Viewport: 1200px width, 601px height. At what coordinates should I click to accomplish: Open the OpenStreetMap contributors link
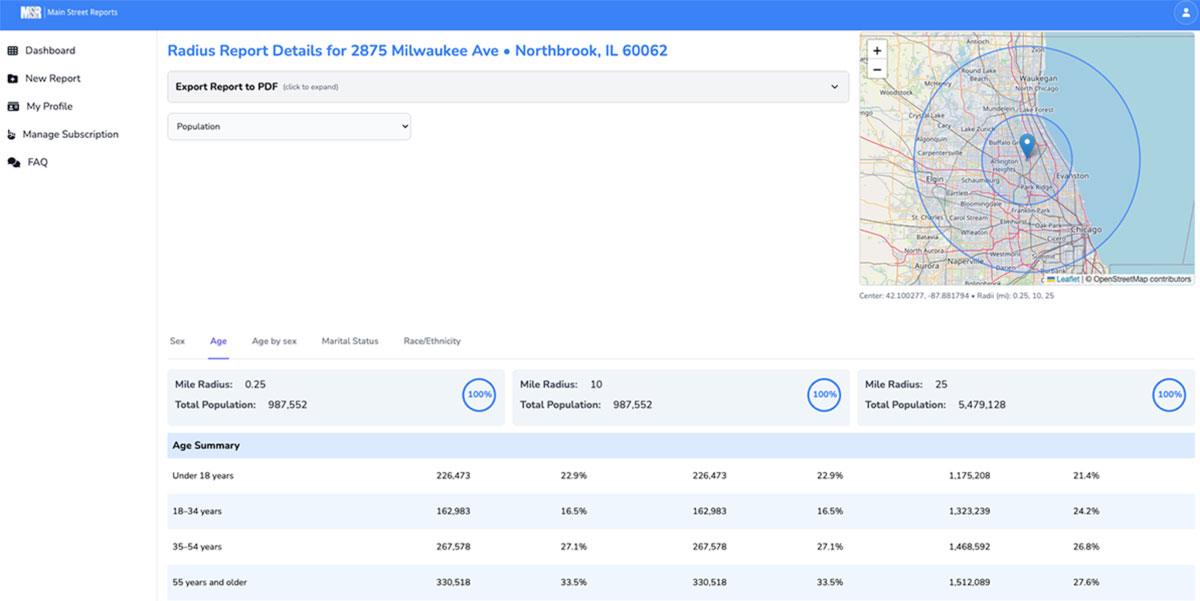click(x=1140, y=278)
